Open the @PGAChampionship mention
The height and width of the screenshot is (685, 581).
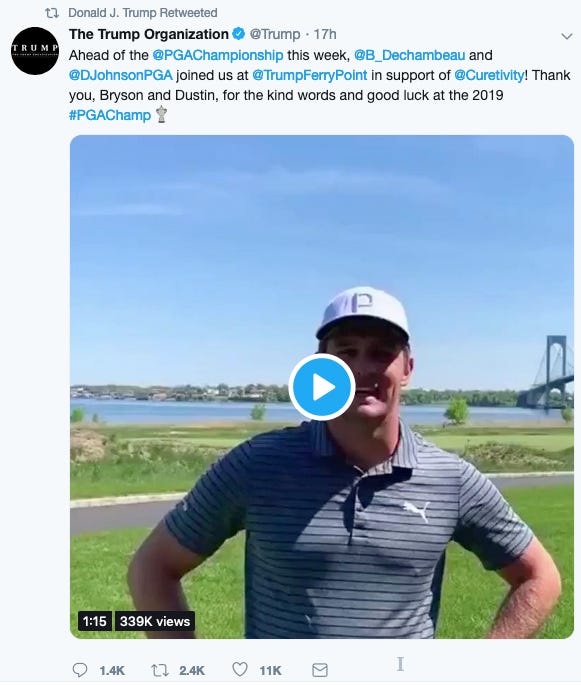(218, 55)
